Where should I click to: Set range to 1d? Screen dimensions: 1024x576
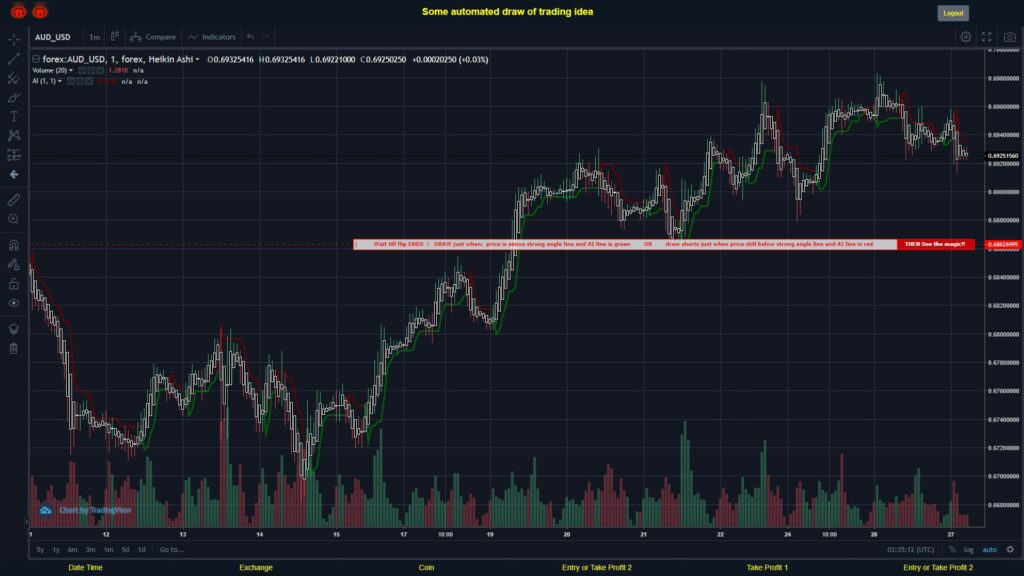pos(142,550)
